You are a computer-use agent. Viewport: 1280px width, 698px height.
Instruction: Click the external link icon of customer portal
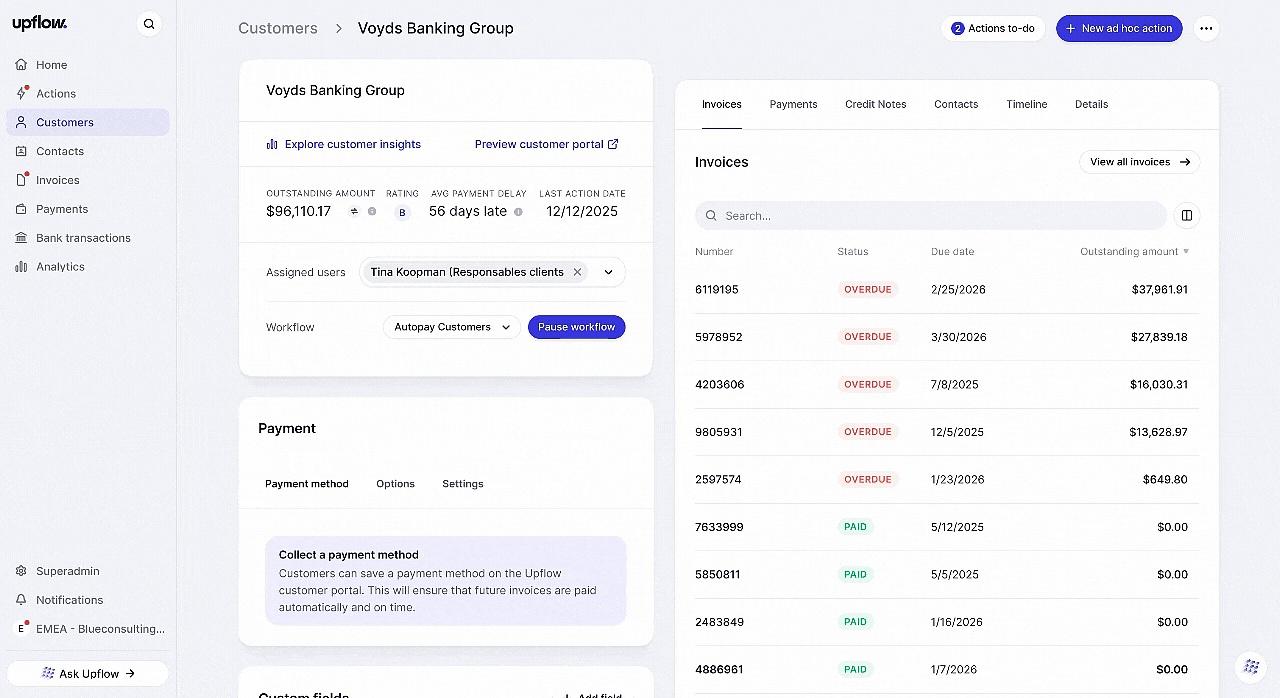(x=613, y=144)
